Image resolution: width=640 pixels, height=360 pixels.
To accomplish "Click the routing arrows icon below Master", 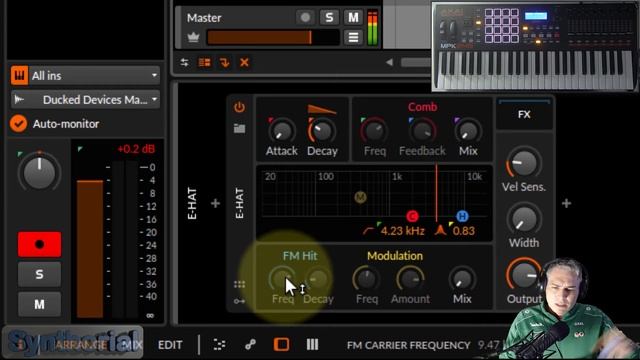I will click(184, 62).
